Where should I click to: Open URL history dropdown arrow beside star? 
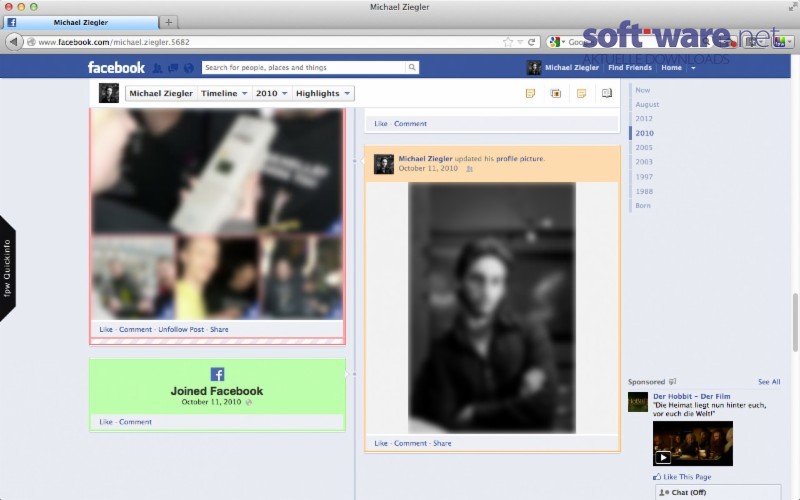point(520,42)
